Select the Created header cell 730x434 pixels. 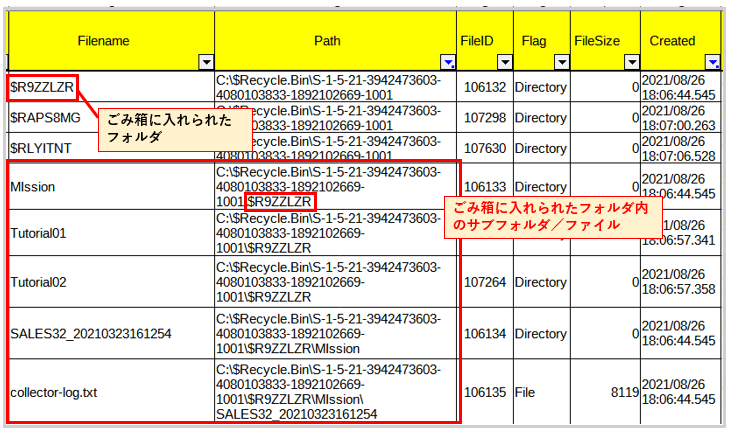(681, 41)
